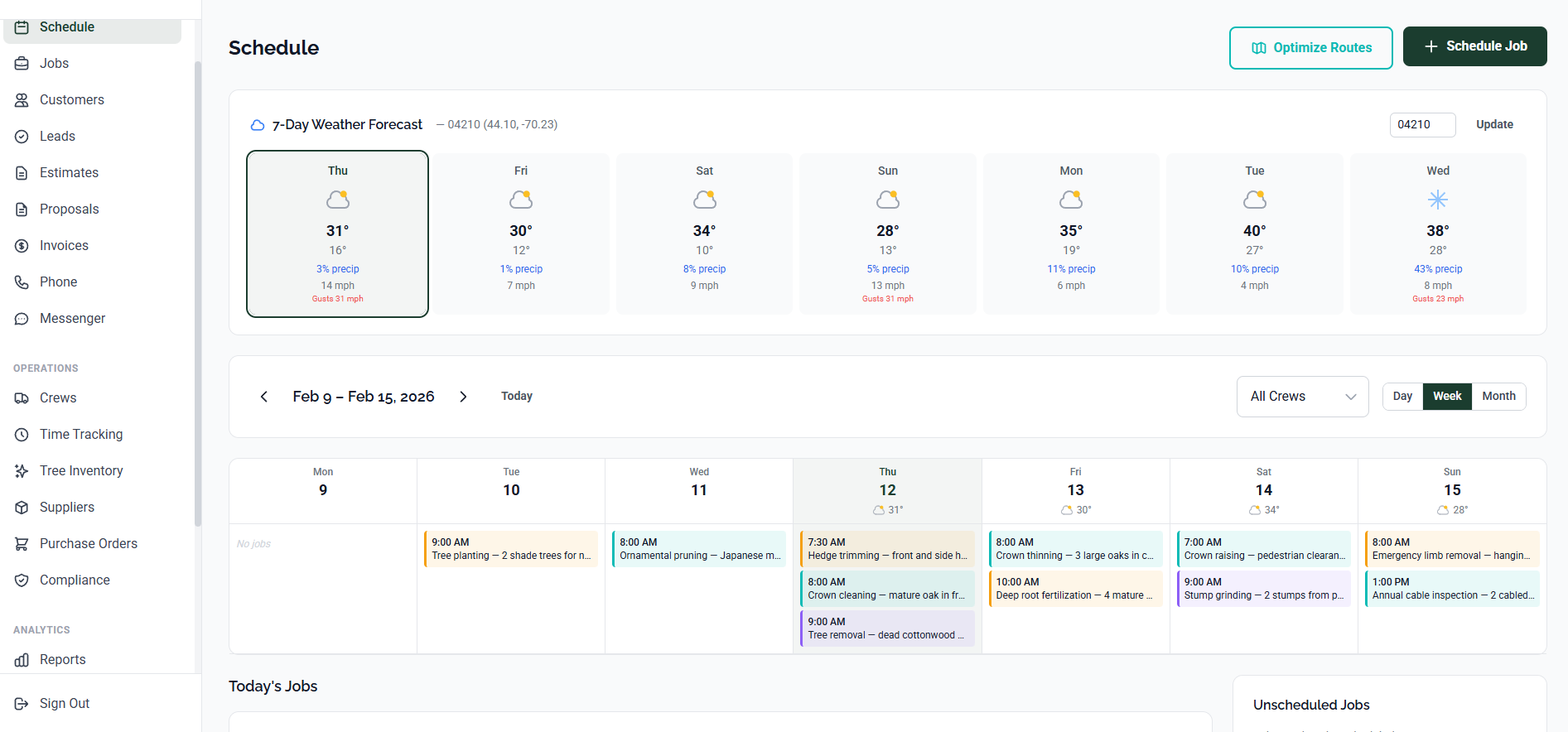Click the Crews truck icon
The width and height of the screenshot is (1568, 732).
pos(22,398)
